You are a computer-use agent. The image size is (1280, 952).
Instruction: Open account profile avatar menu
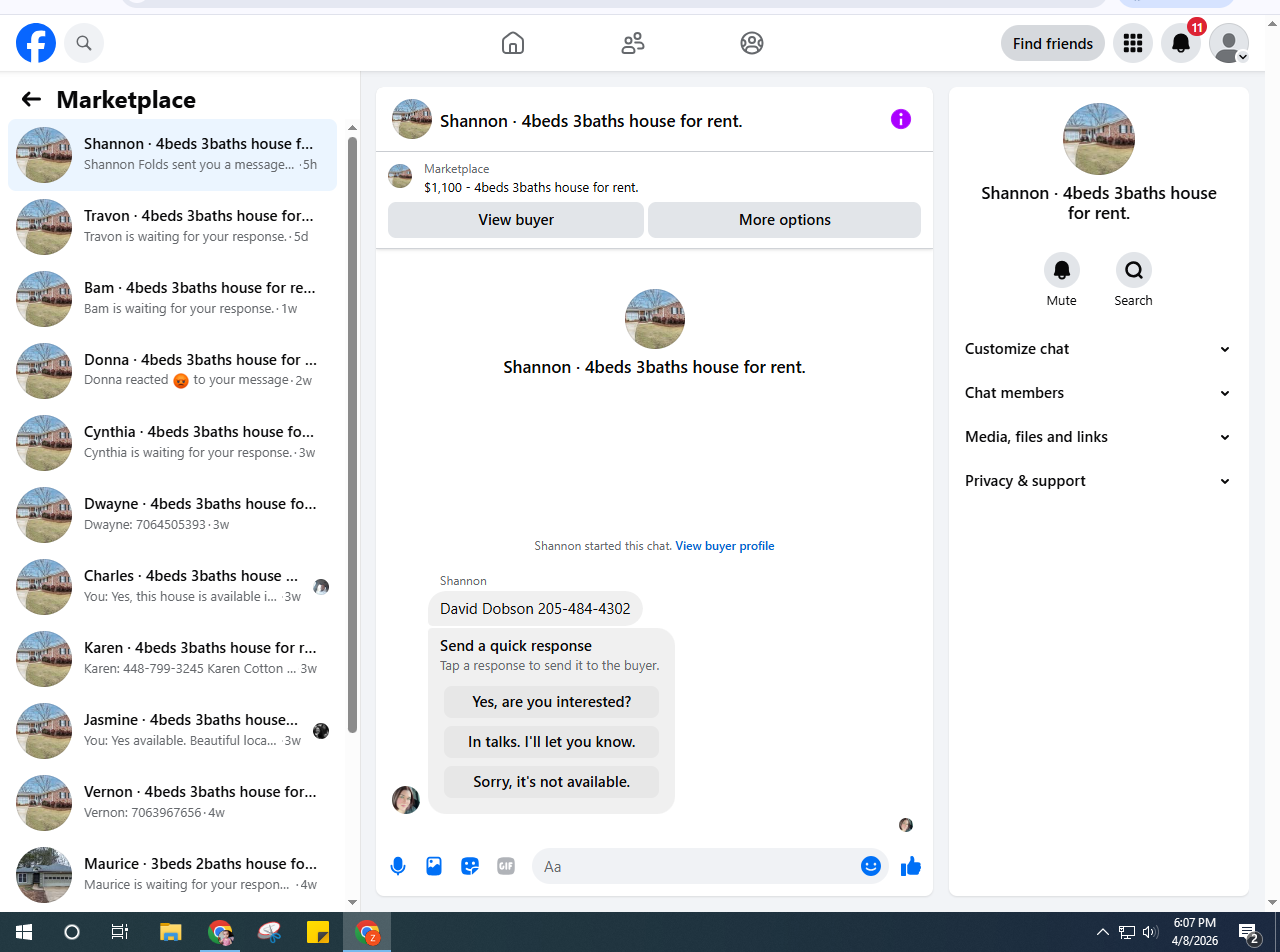pos(1229,43)
